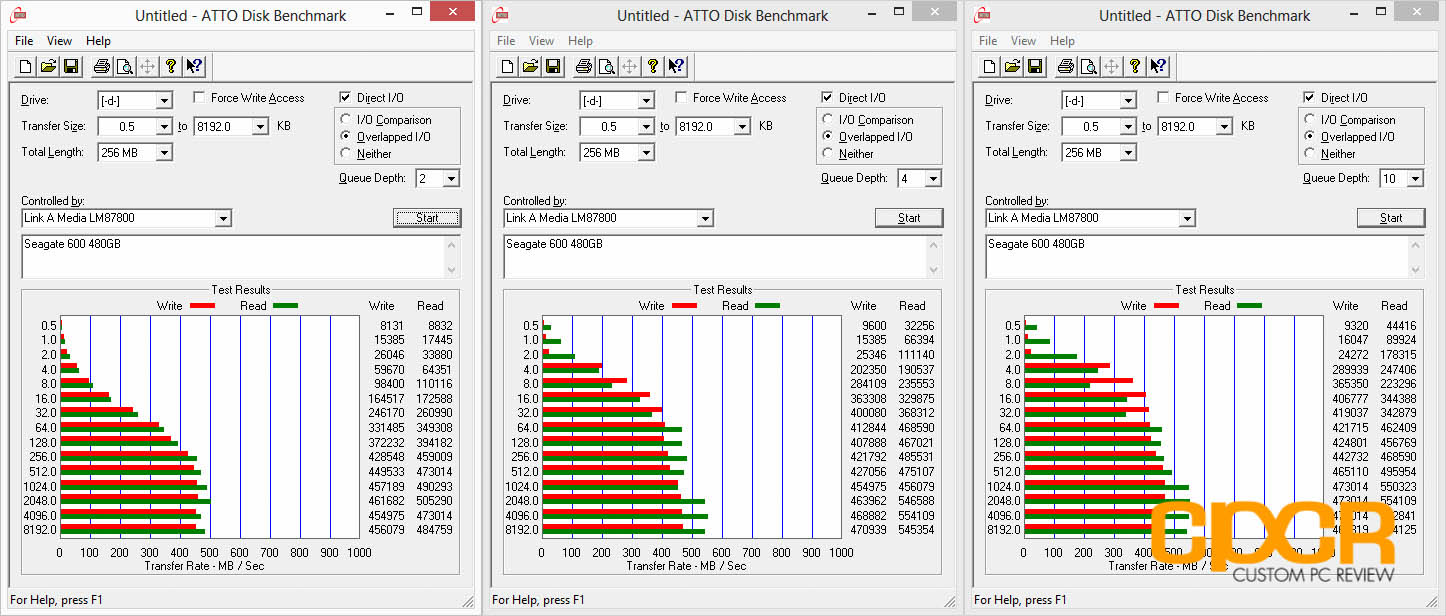Open File menu in Queue Depth 2 window

click(24, 41)
